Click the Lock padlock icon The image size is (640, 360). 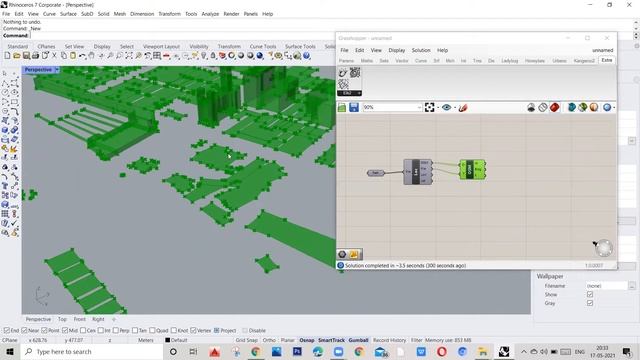[x=213, y=56]
